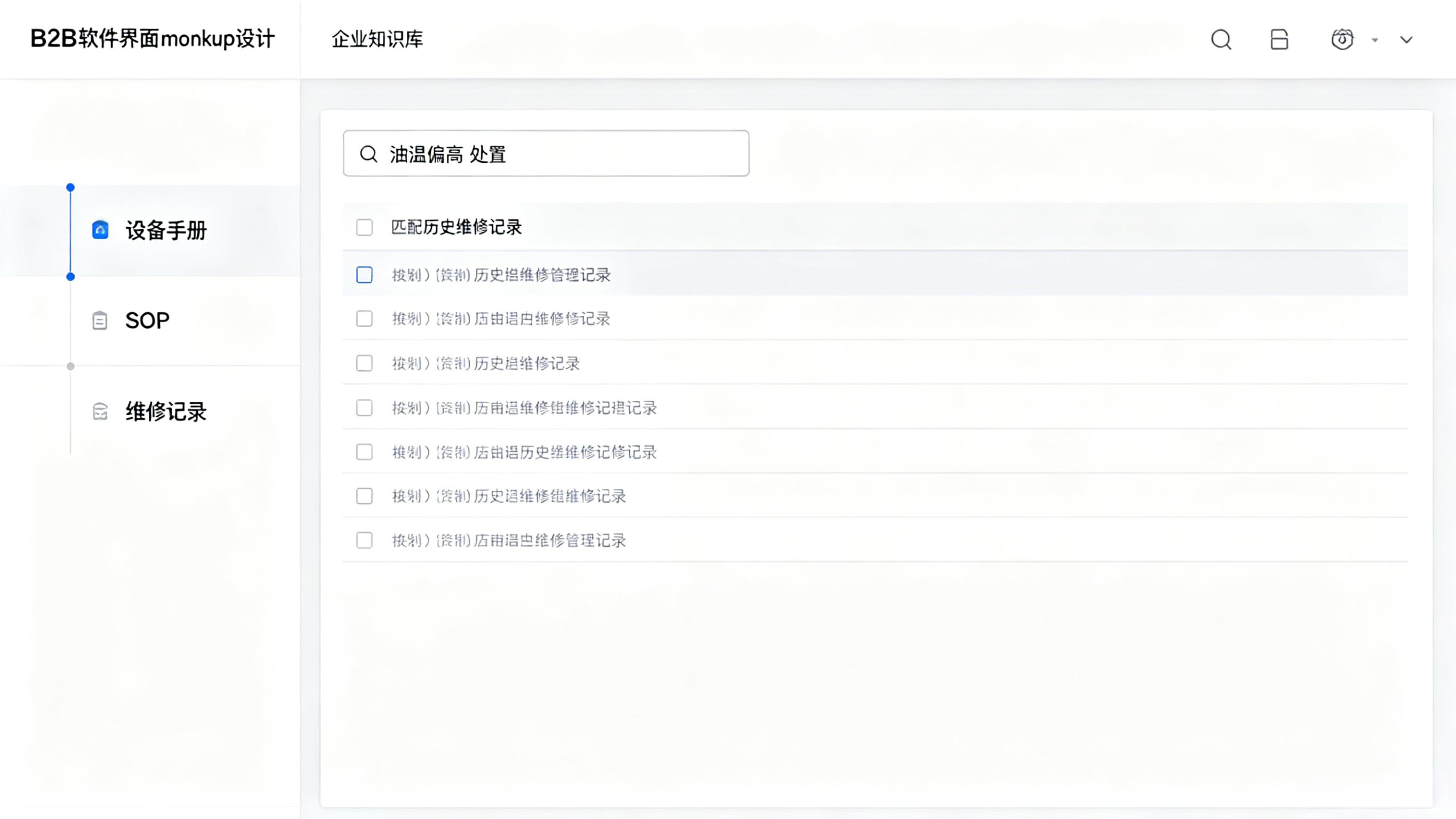Tick the second result row's checkbox

365,319
